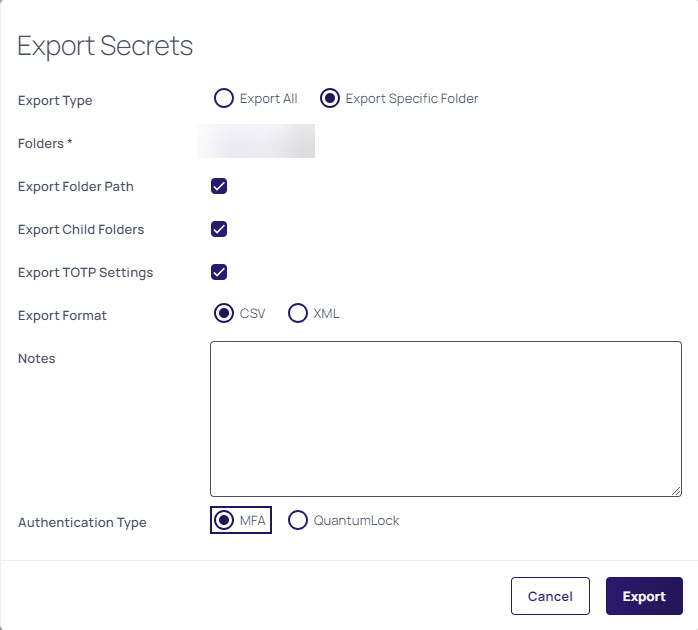Click the Authentication Type label

[x=82, y=522]
